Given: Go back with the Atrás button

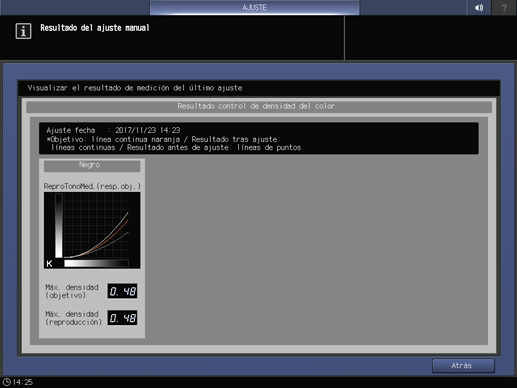Looking at the screenshot, I should (463, 366).
